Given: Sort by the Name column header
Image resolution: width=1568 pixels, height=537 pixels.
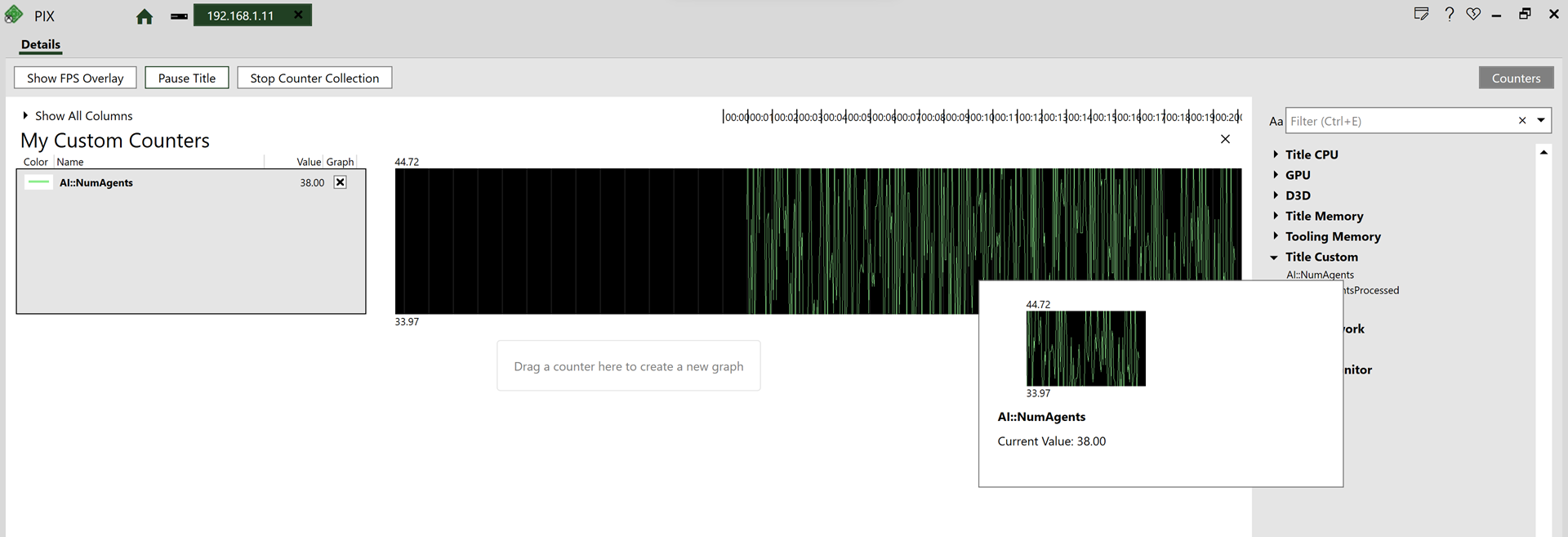Looking at the screenshot, I should click(x=70, y=162).
